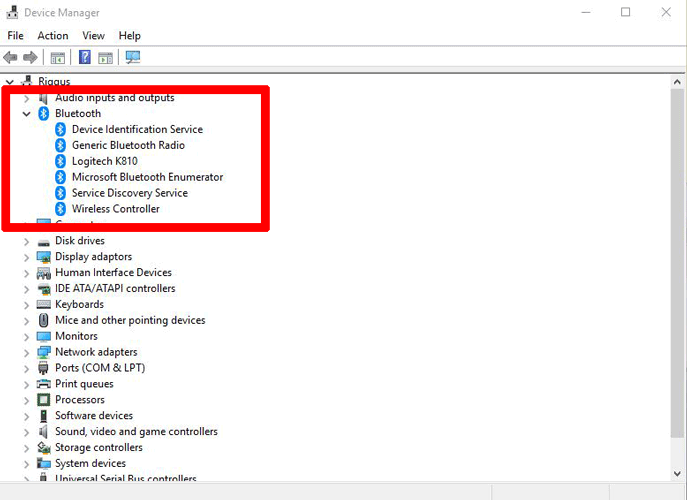
Task: Click the scrollbar up arrow
Action: point(677,82)
